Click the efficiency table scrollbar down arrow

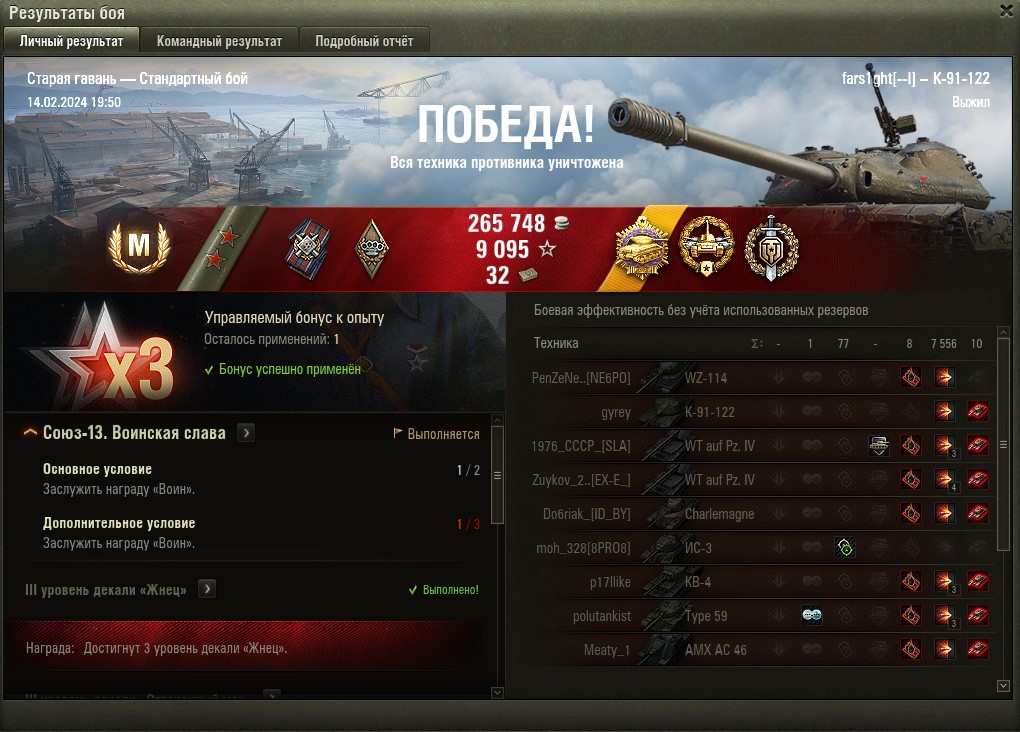tap(1003, 686)
